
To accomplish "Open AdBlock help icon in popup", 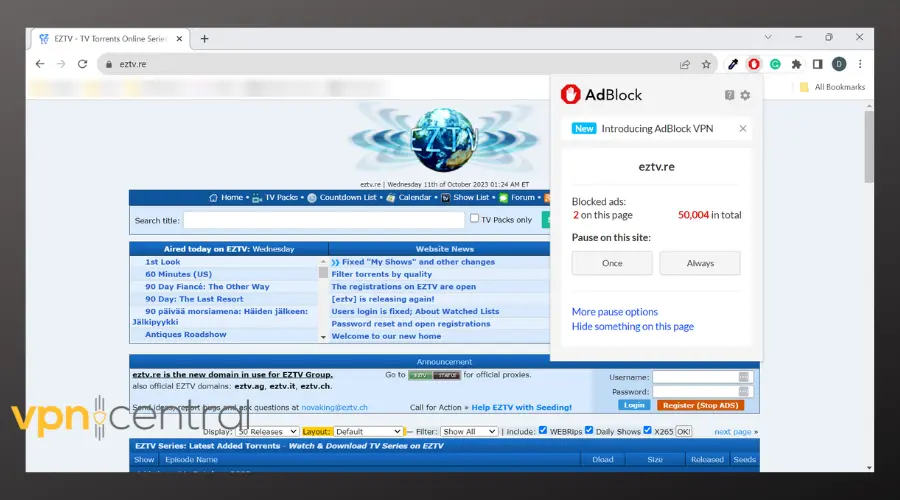I will pyautogui.click(x=729, y=95).
